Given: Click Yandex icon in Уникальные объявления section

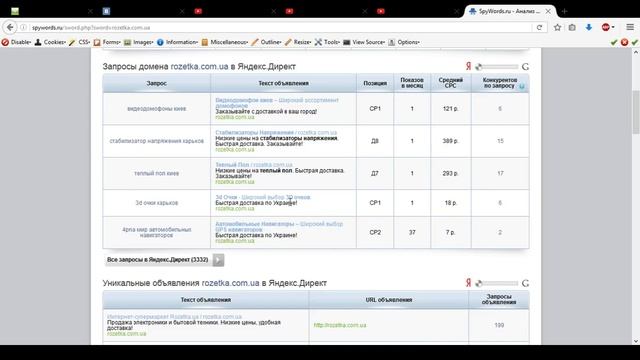Looking at the screenshot, I should tap(469, 283).
